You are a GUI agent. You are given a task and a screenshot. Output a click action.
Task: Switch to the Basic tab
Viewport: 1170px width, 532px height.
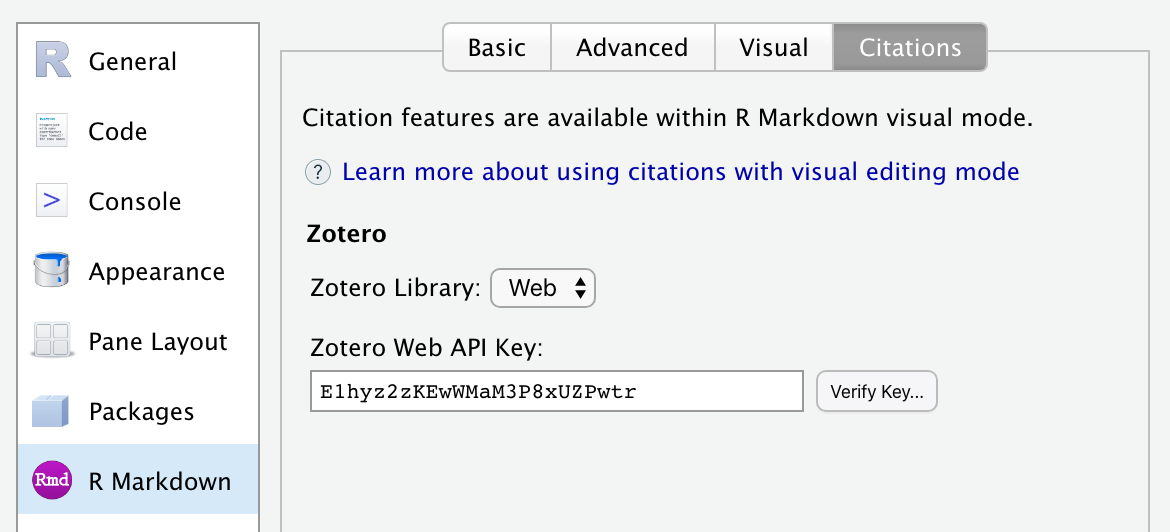(496, 48)
